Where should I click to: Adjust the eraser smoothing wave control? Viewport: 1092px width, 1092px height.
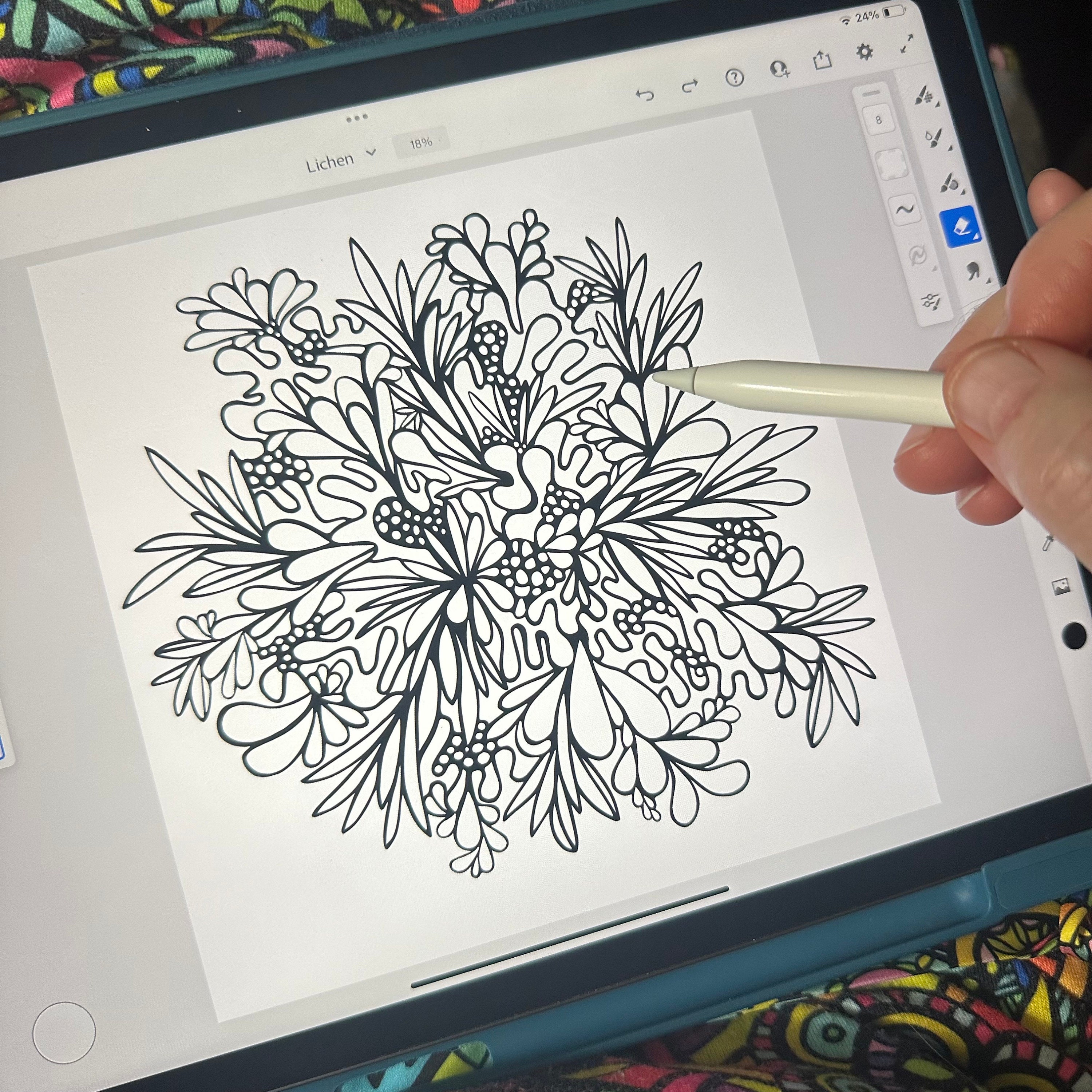(x=904, y=210)
